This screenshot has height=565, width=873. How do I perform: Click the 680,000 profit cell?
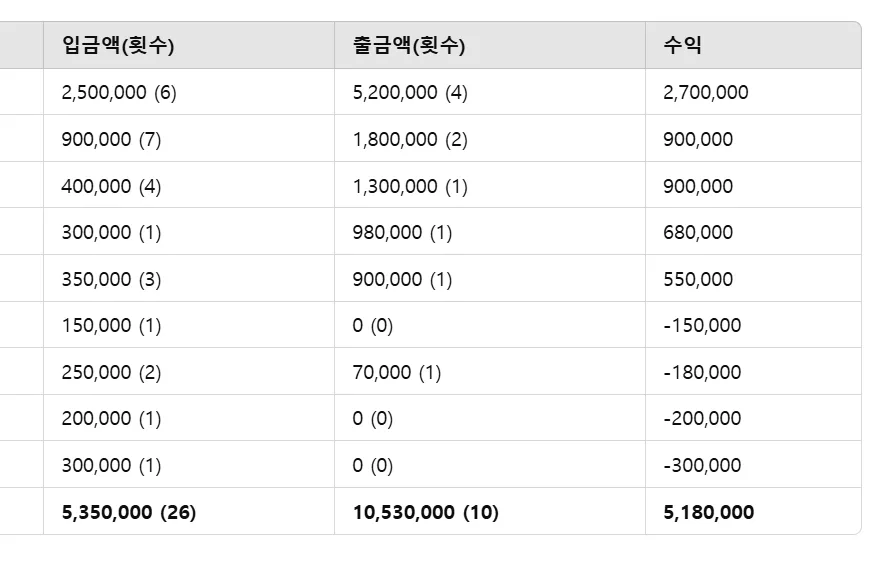753,232
